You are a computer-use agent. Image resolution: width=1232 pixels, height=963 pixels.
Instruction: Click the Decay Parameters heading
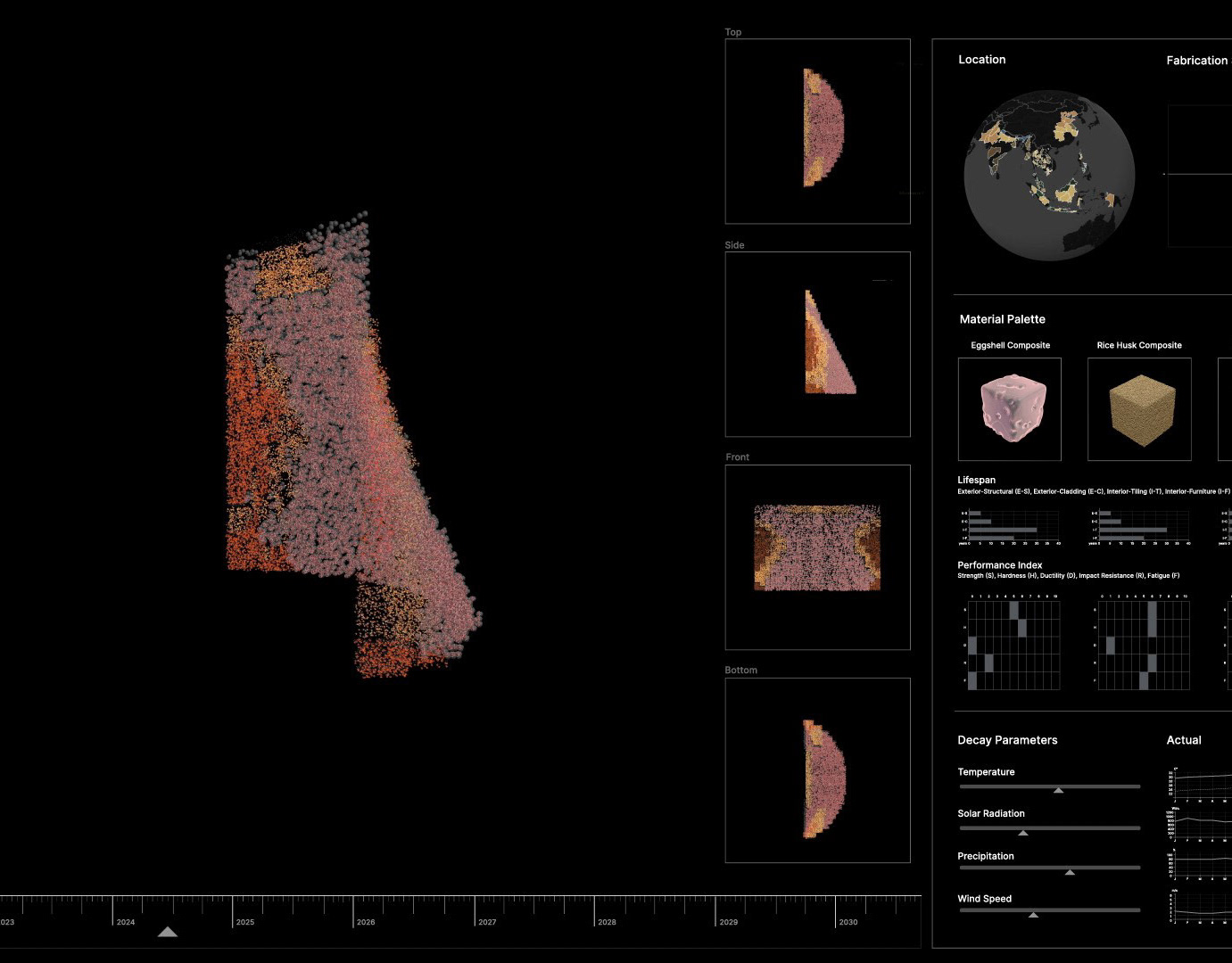point(1007,740)
